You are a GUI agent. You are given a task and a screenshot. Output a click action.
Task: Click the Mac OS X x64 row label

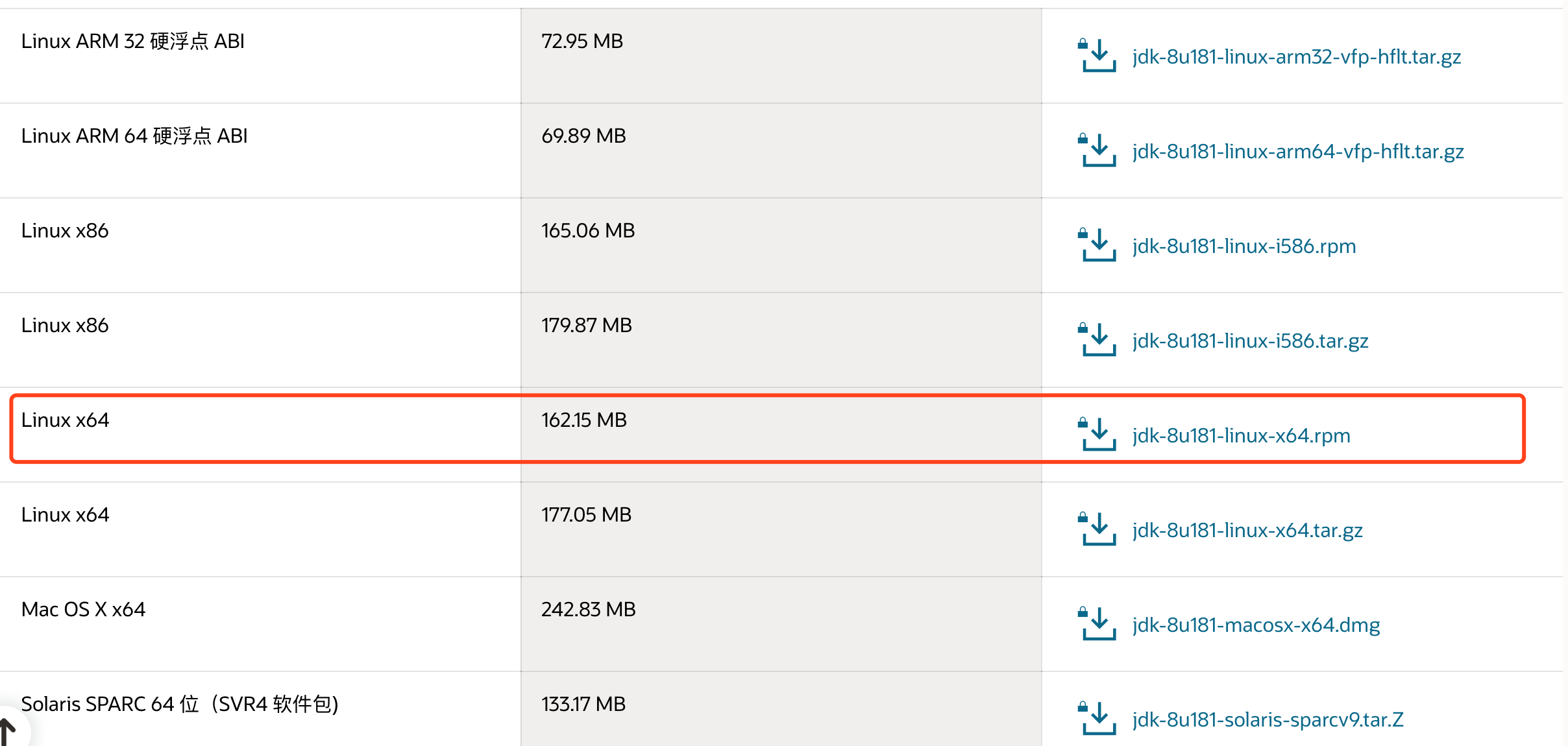point(83,609)
